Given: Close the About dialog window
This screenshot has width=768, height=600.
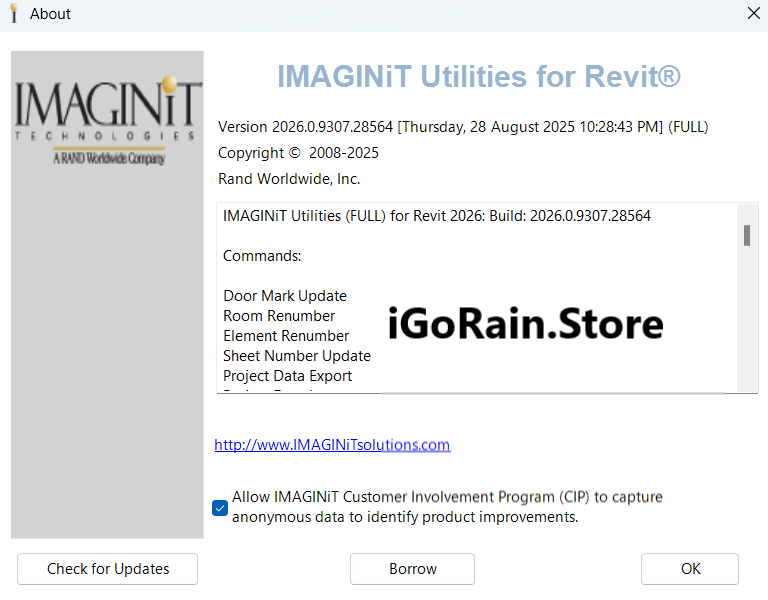Looking at the screenshot, I should [x=754, y=13].
